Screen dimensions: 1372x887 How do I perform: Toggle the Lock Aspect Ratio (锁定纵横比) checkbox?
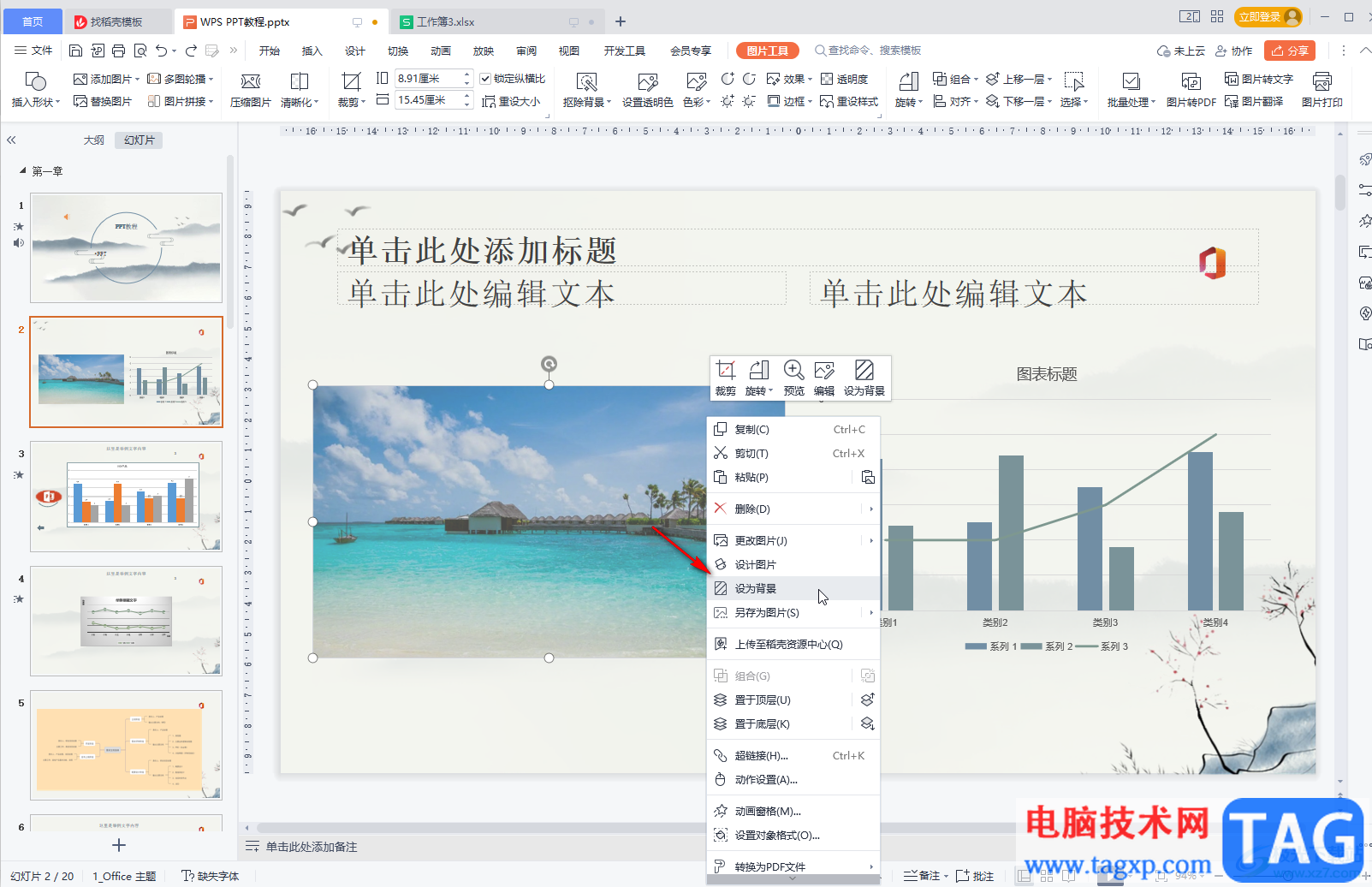pos(485,79)
